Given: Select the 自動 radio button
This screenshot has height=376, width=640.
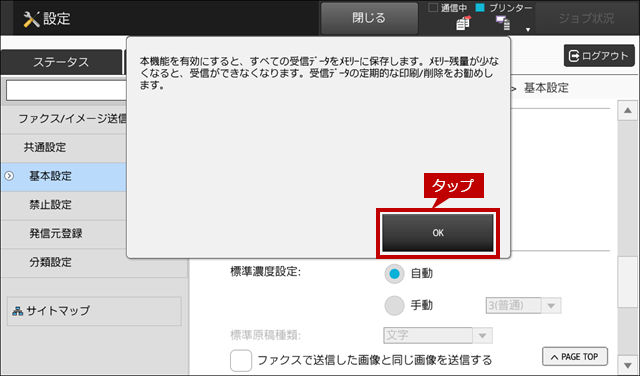Looking at the screenshot, I should pos(394,274).
